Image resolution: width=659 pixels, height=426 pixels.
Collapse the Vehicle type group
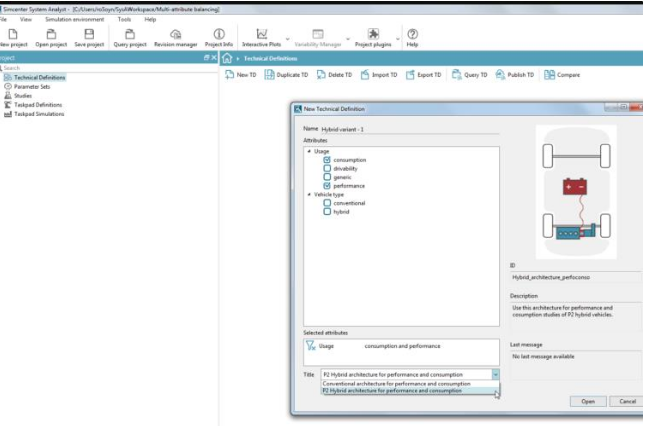click(309, 194)
